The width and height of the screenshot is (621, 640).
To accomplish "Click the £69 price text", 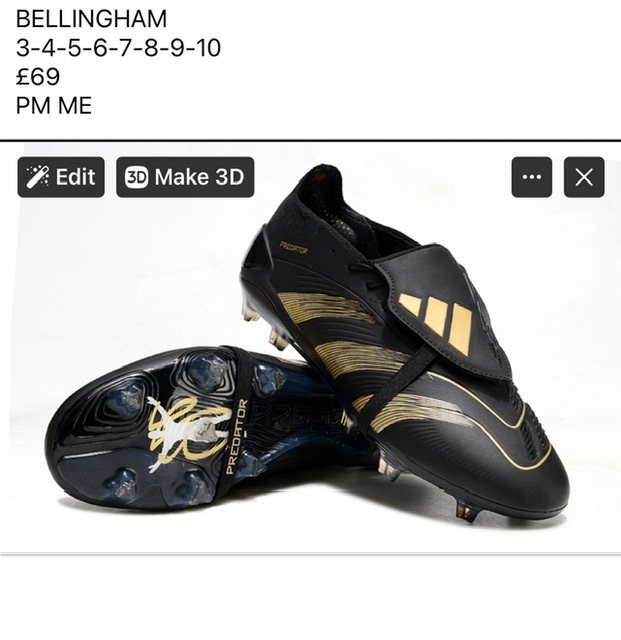I will point(38,77).
